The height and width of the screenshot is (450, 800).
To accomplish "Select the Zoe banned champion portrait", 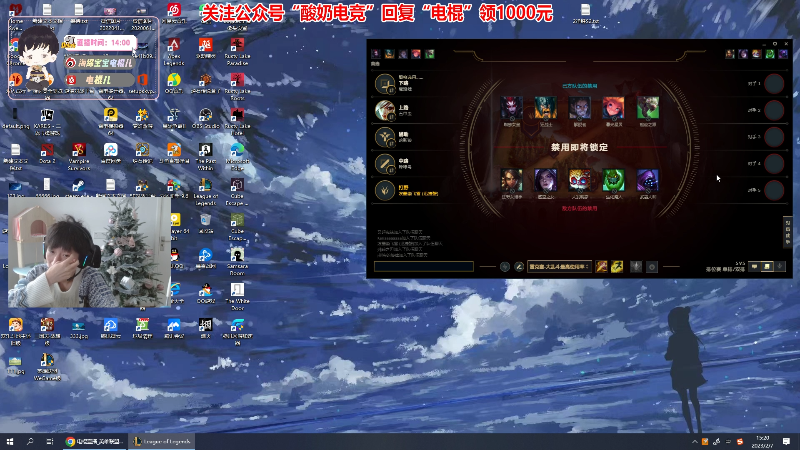I will point(613,108).
